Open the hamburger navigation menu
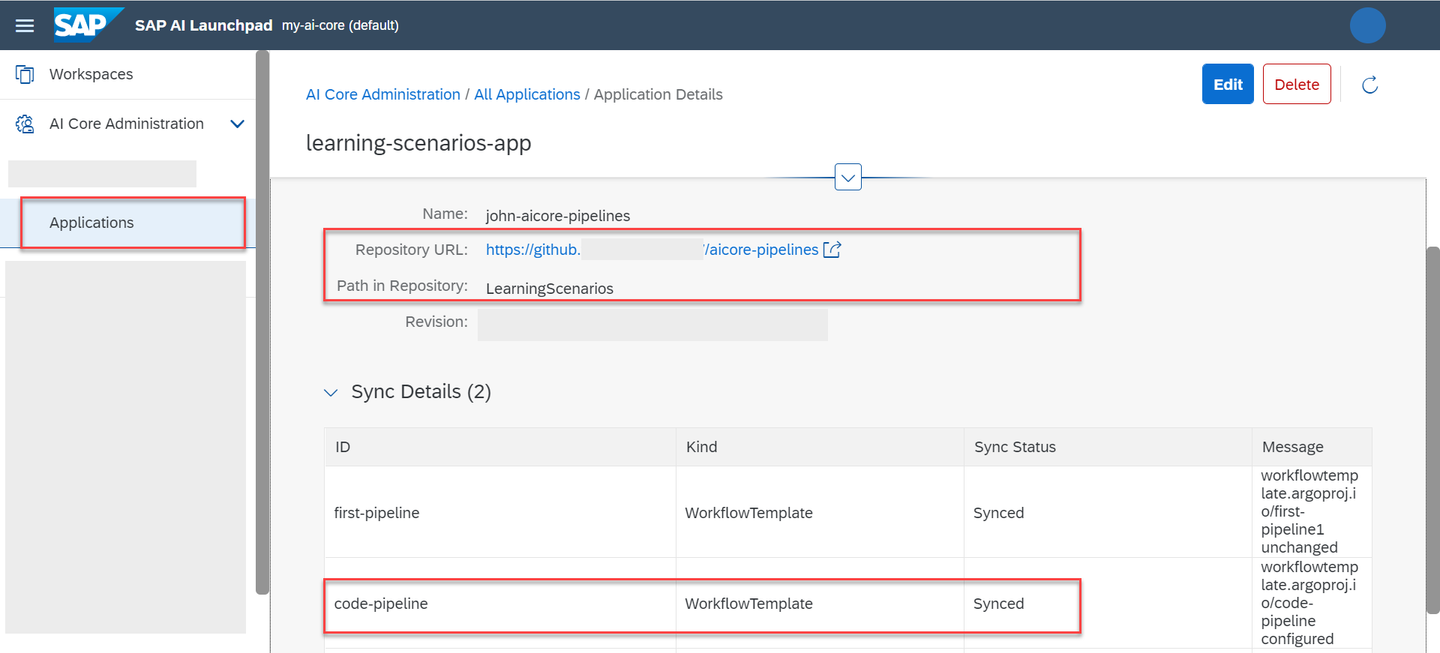 coord(25,26)
